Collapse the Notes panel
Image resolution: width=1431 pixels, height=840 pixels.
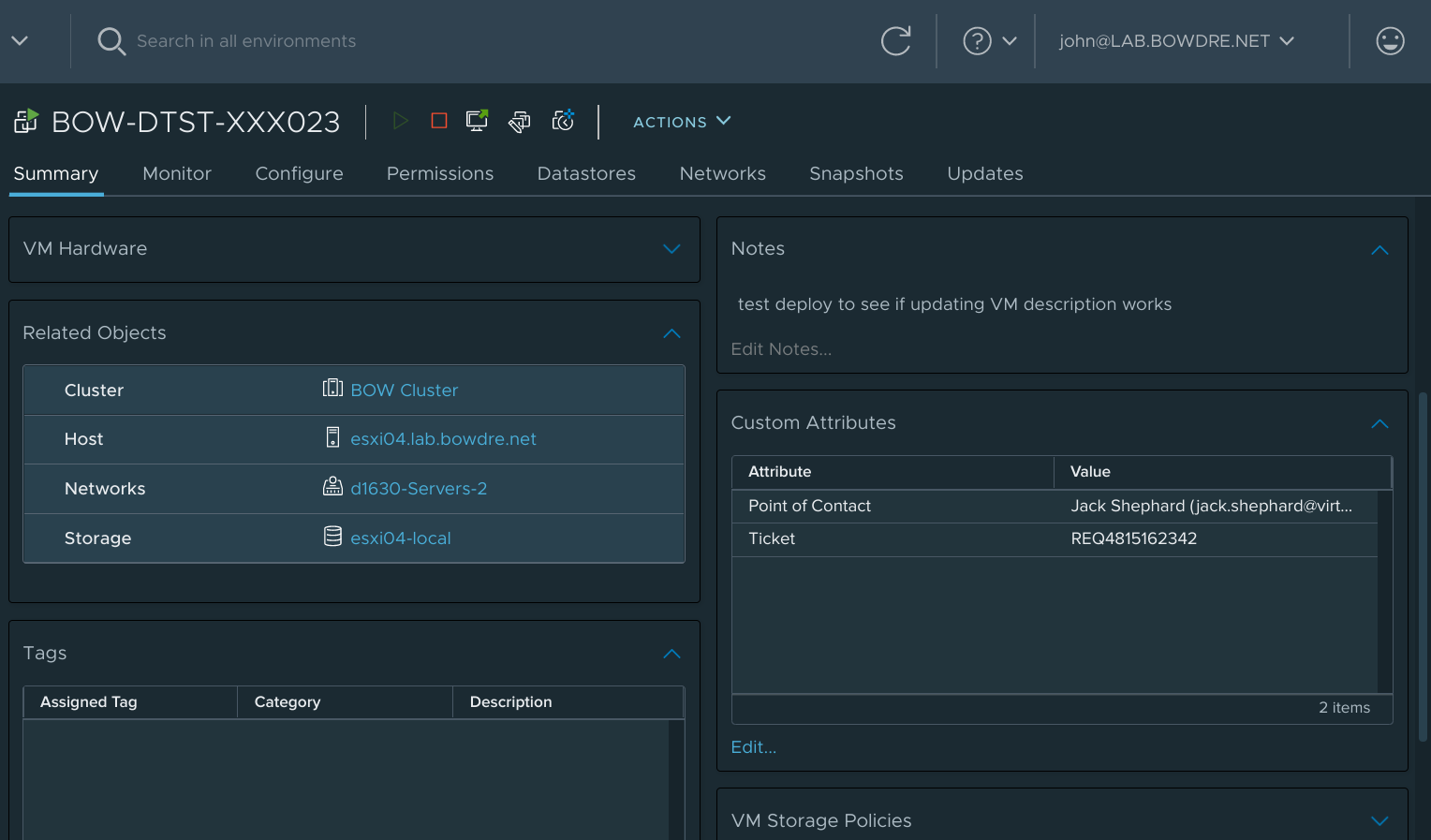pos(1379,249)
